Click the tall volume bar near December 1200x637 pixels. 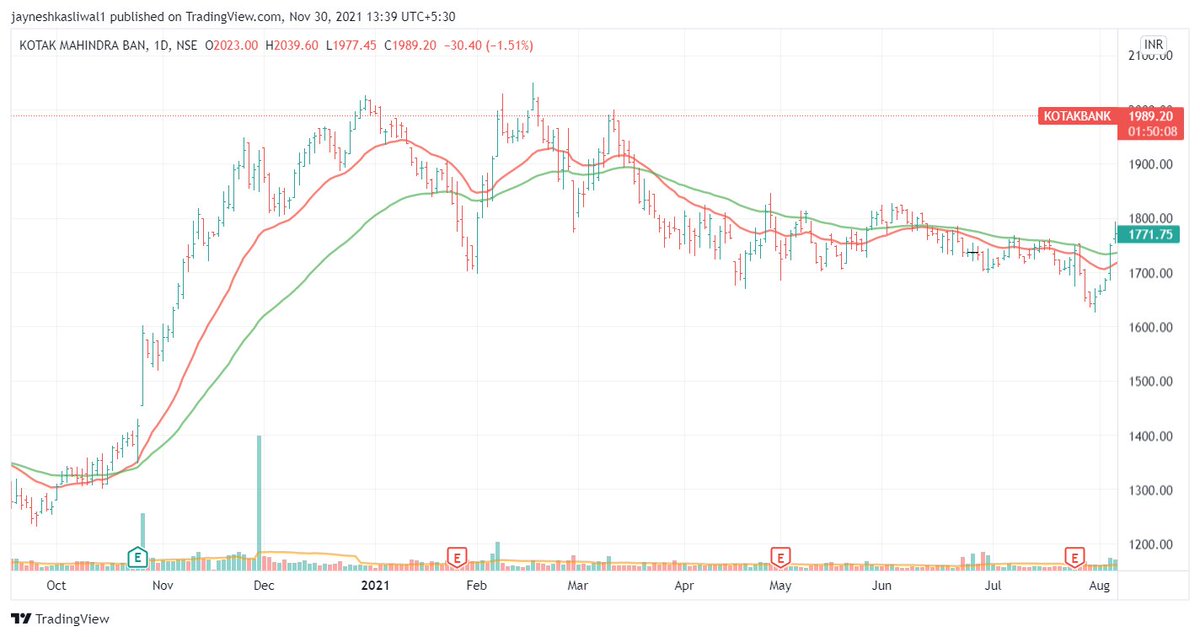tap(259, 502)
